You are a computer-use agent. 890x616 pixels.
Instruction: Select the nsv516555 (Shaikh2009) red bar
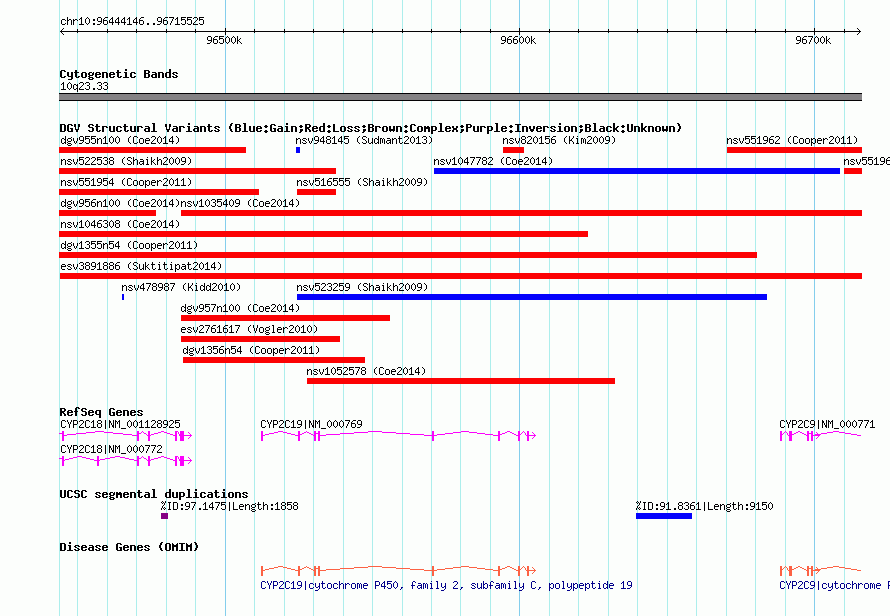coord(316,192)
